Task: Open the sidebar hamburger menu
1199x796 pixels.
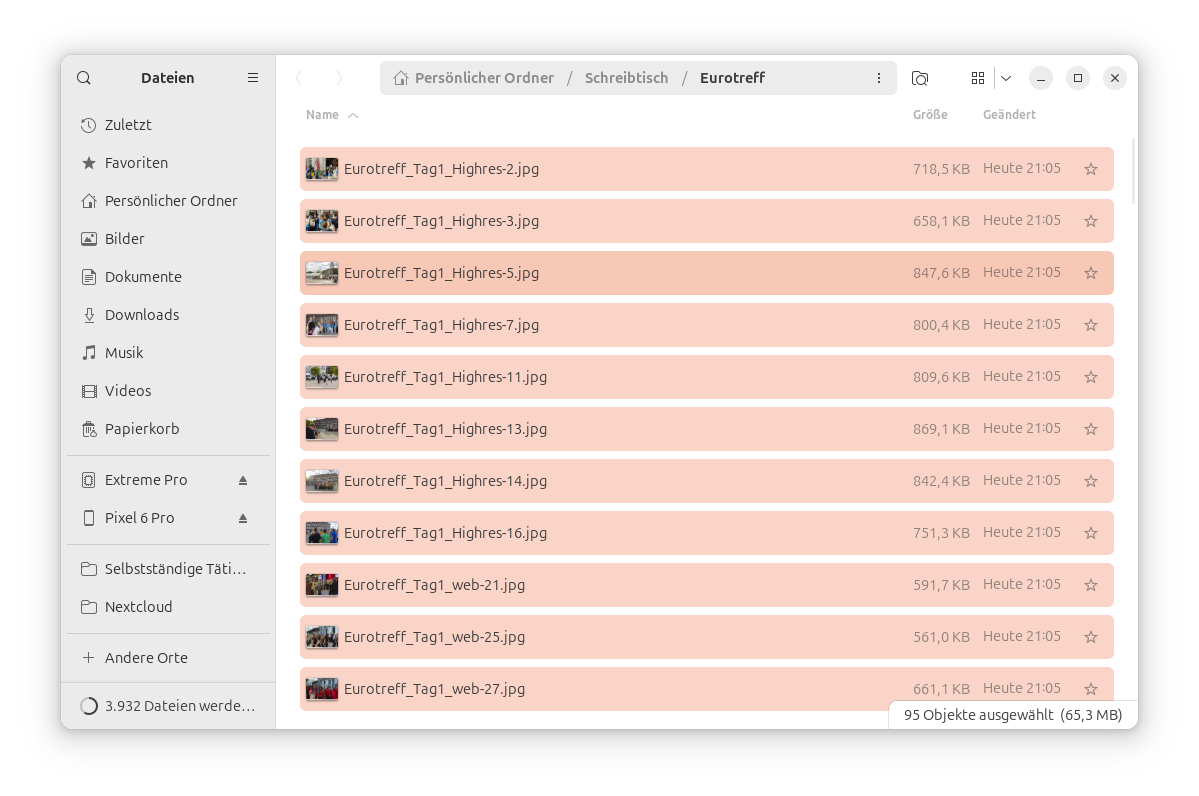Action: point(253,78)
